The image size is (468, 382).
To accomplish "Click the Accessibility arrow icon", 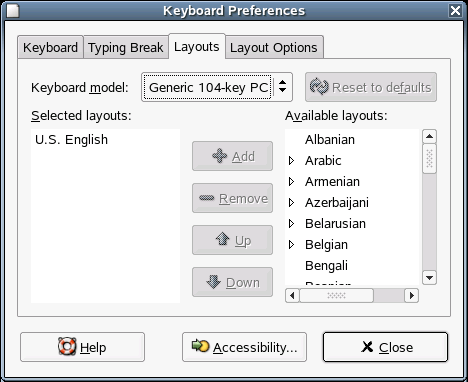I will (200, 346).
